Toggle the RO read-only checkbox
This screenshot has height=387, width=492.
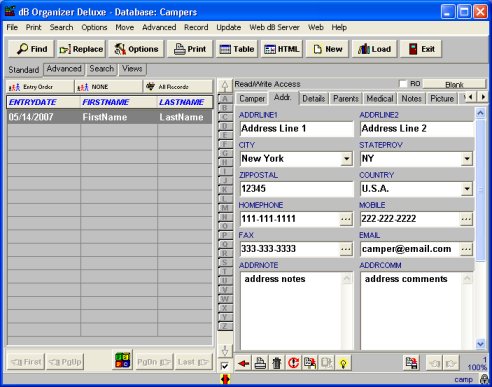[x=403, y=84]
